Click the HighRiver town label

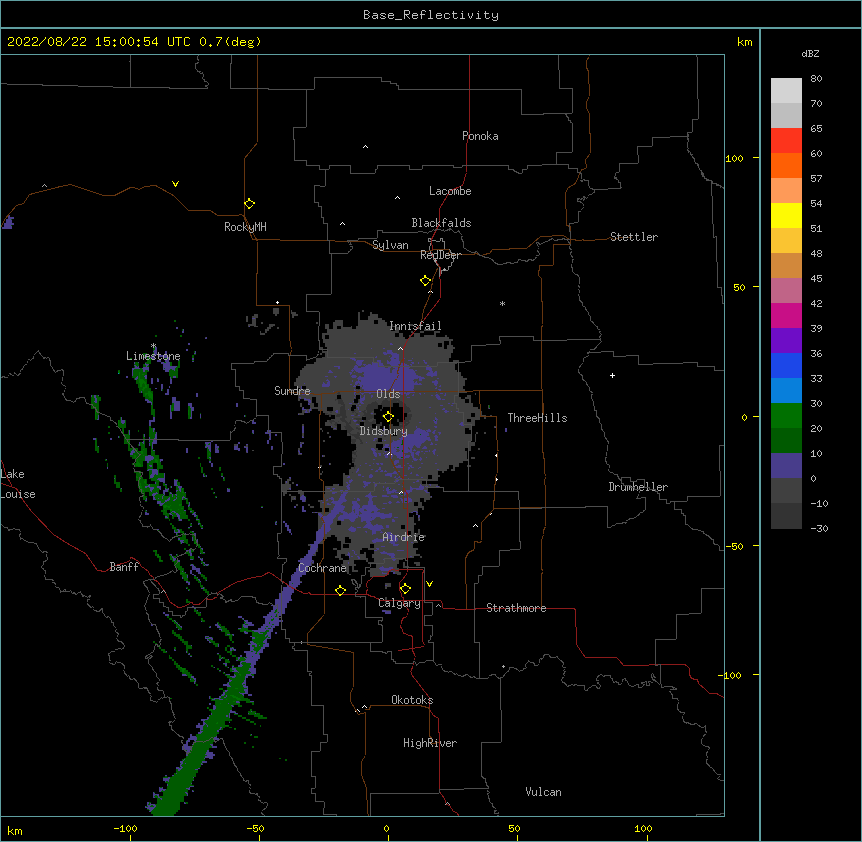[430, 743]
